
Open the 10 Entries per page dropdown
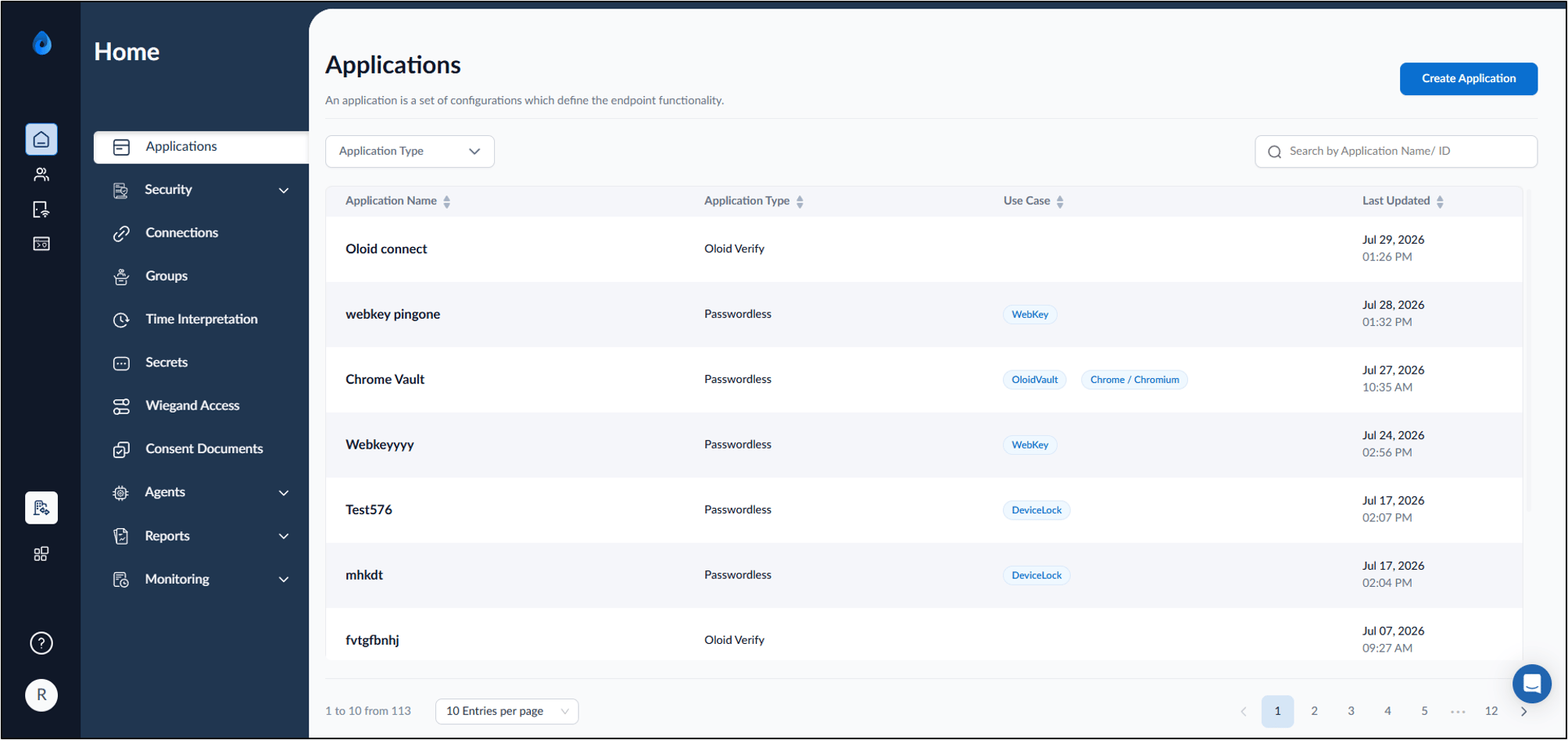tap(507, 711)
